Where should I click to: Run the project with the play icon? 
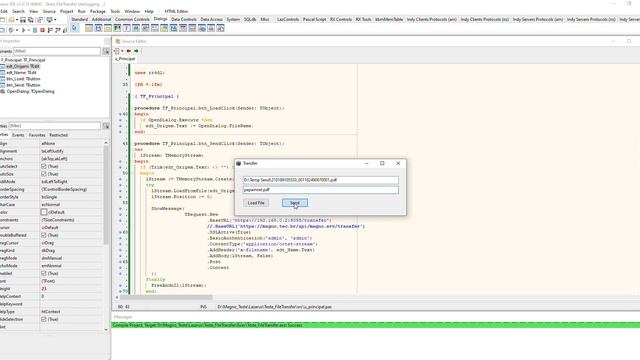pos(23,30)
